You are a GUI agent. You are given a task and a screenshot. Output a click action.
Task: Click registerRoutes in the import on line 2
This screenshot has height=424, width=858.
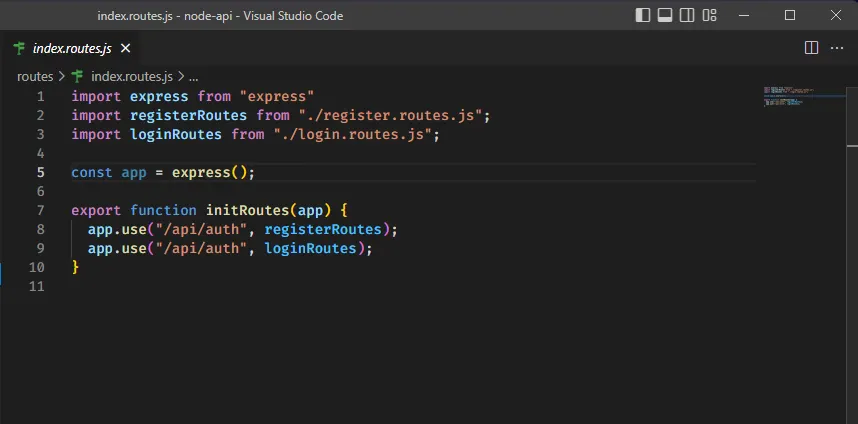[188, 115]
